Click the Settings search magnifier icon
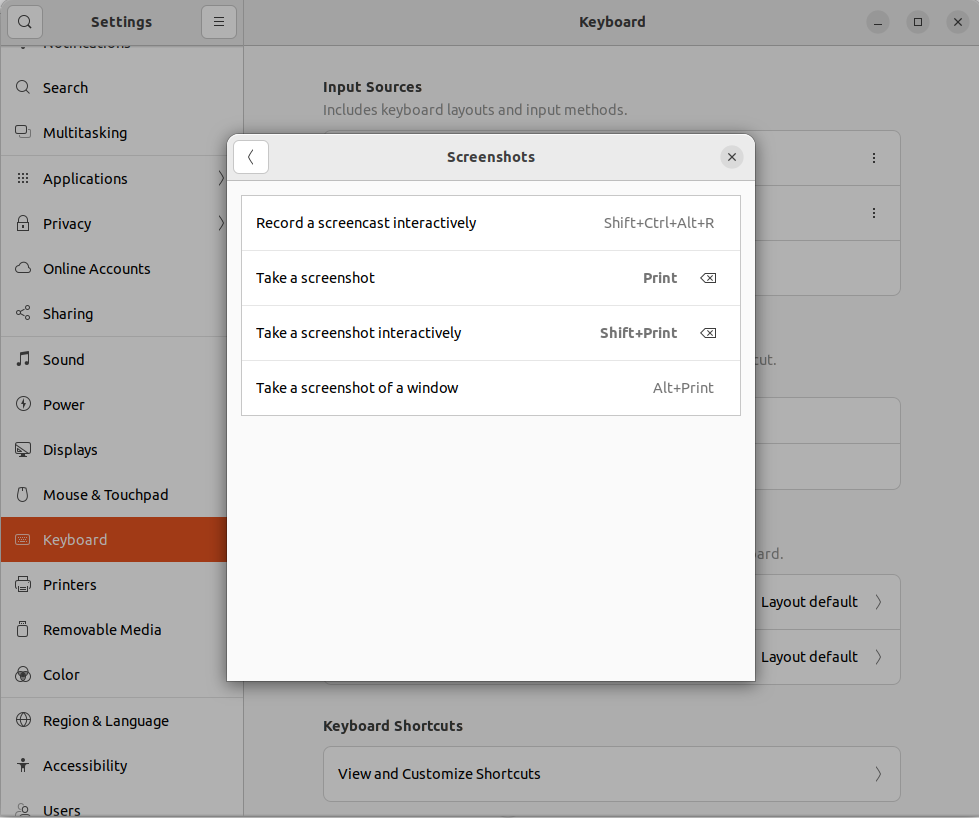979x818 pixels. coord(24,22)
